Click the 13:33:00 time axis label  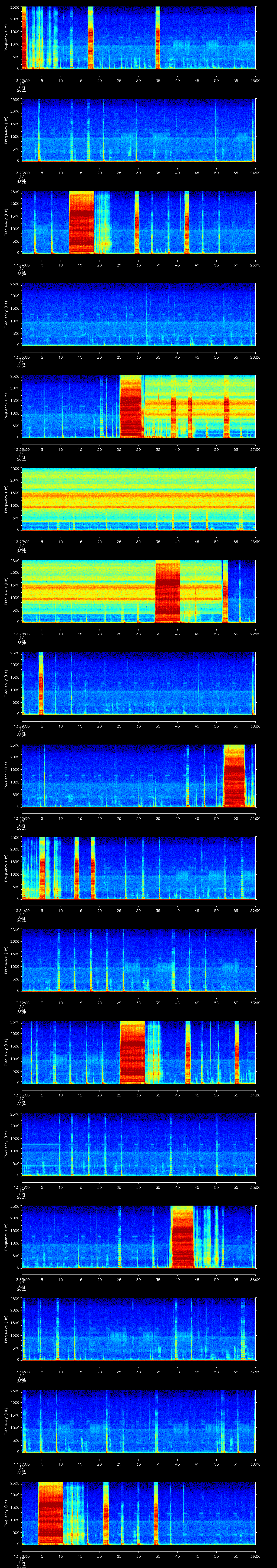coord(21,1095)
